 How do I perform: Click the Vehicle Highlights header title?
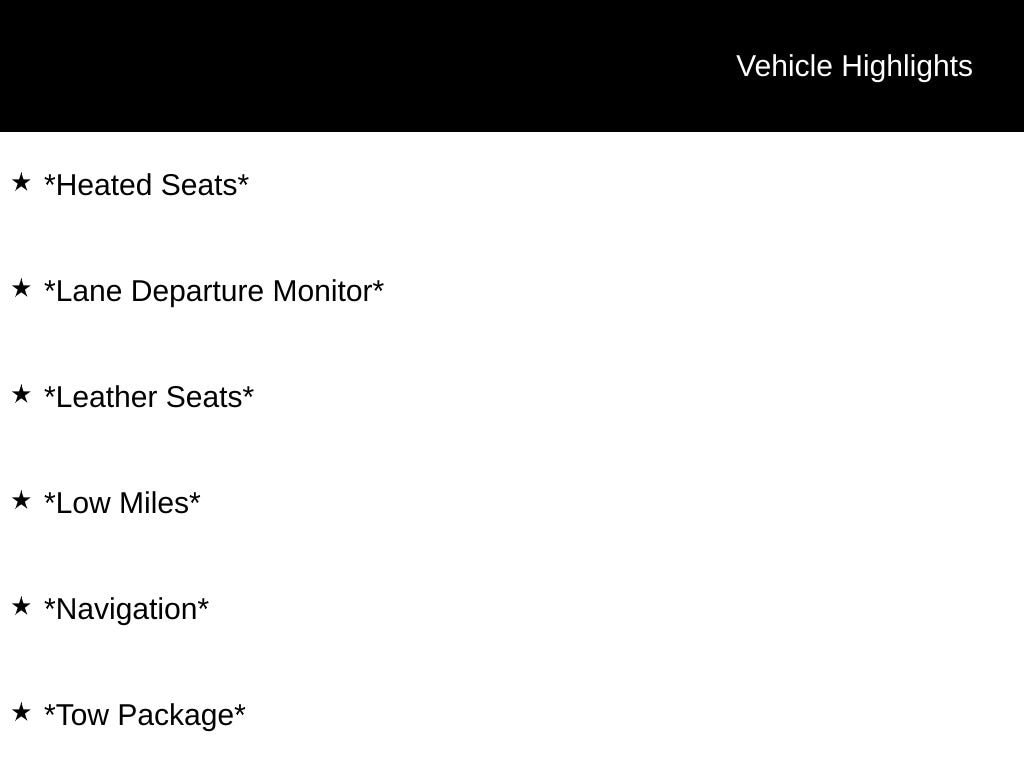(854, 67)
